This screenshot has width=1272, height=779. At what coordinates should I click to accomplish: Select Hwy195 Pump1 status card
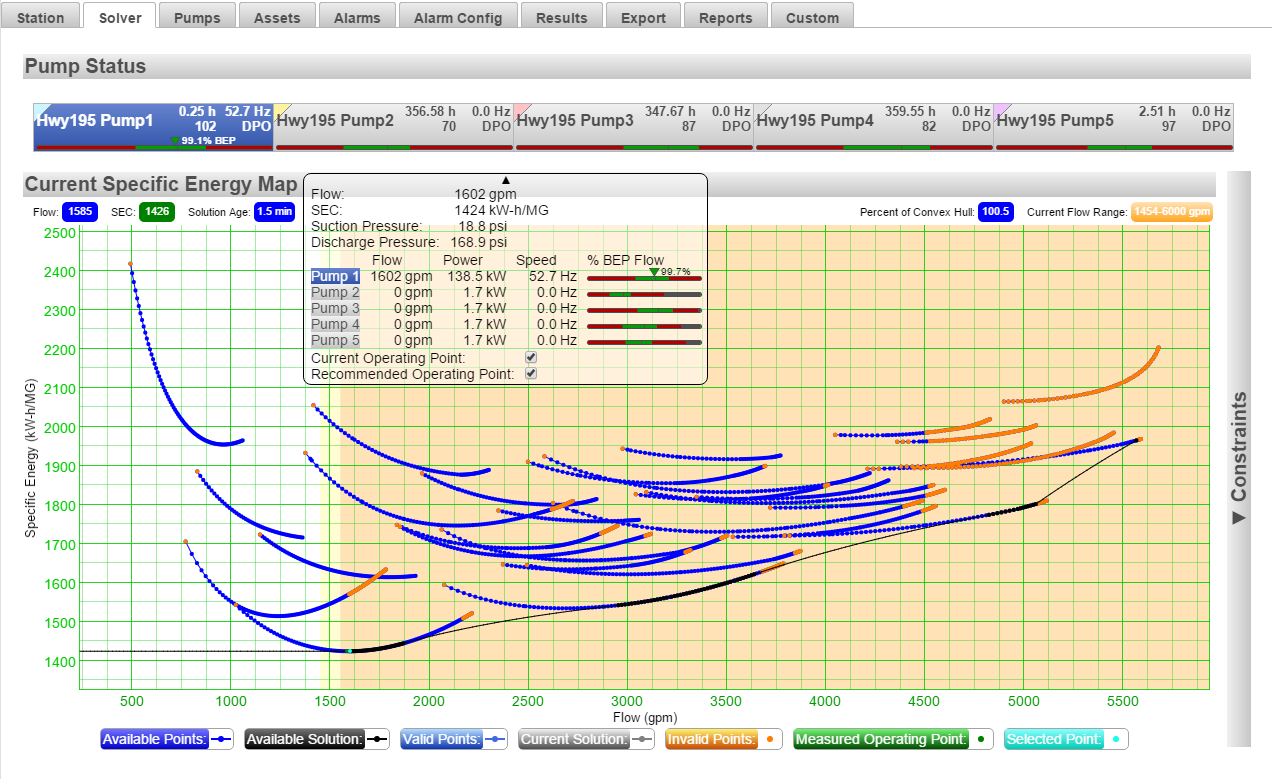[x=153, y=122]
